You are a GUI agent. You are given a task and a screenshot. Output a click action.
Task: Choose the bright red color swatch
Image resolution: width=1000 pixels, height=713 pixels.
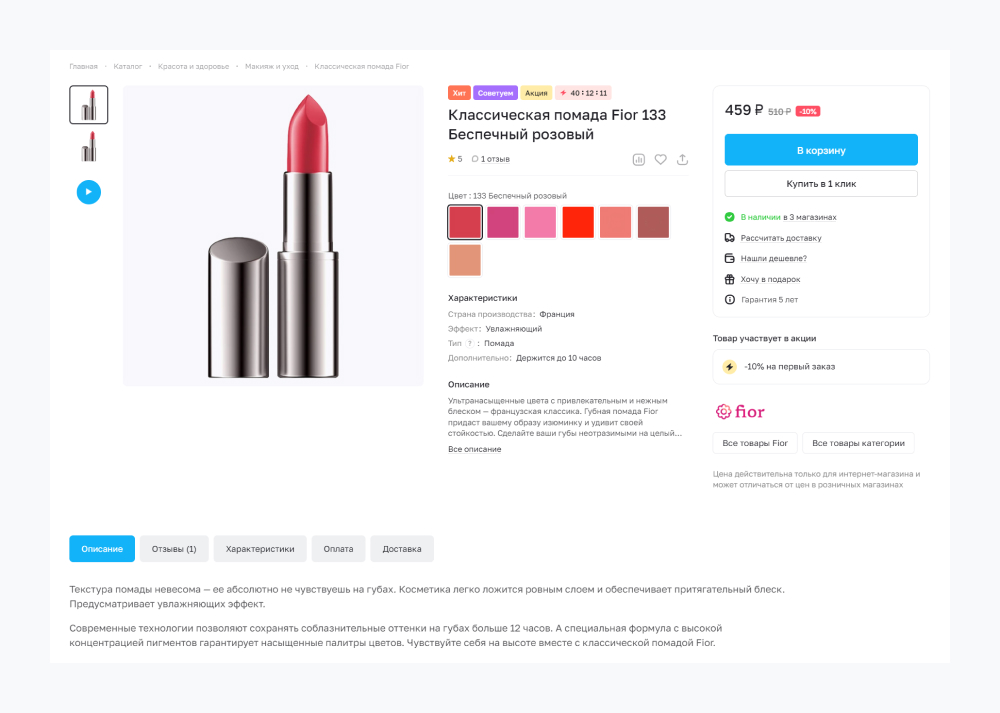pyautogui.click(x=578, y=222)
